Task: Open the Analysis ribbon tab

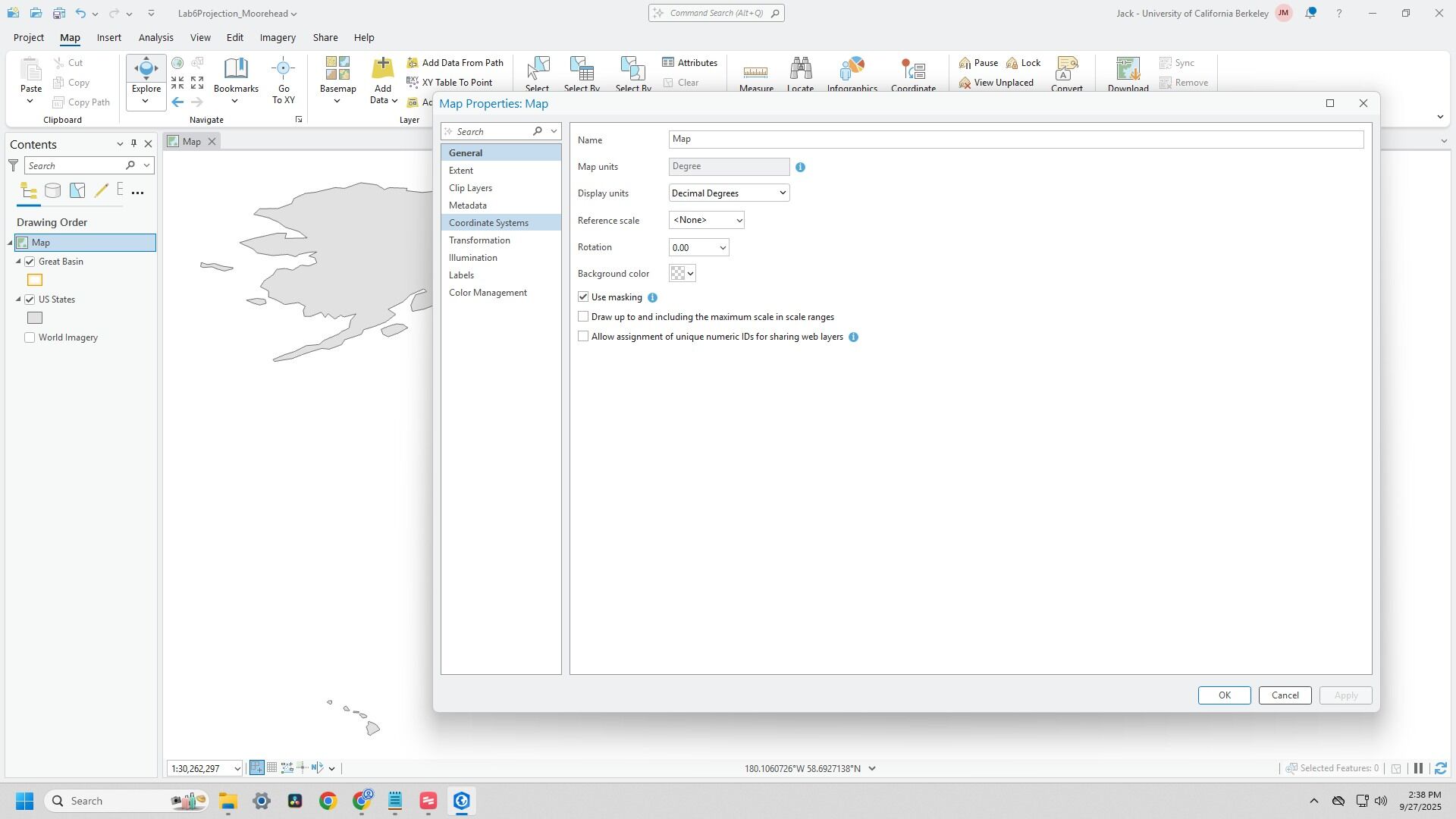Action: pos(155,37)
